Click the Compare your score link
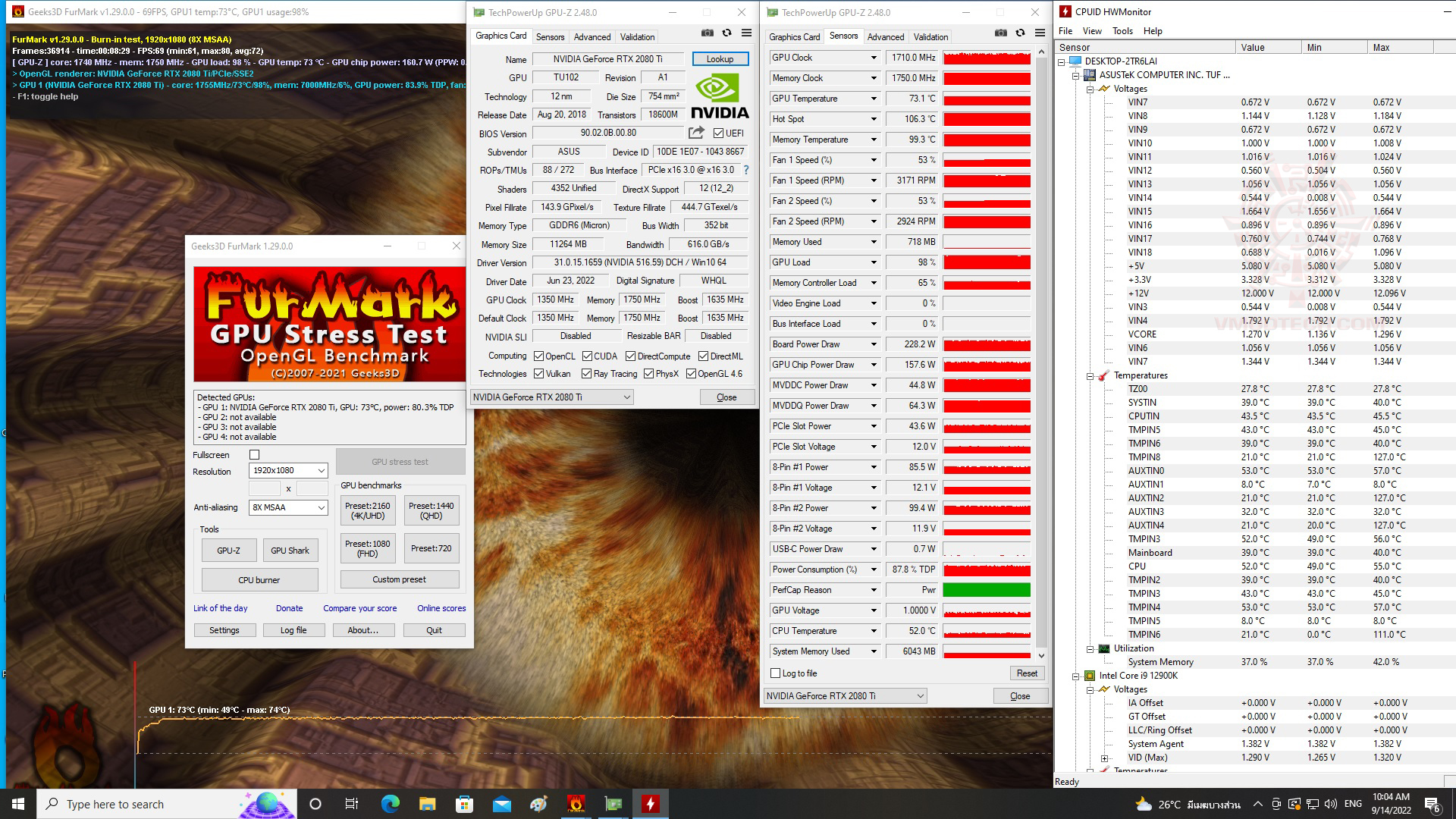This screenshot has width=1456, height=819. tap(359, 608)
